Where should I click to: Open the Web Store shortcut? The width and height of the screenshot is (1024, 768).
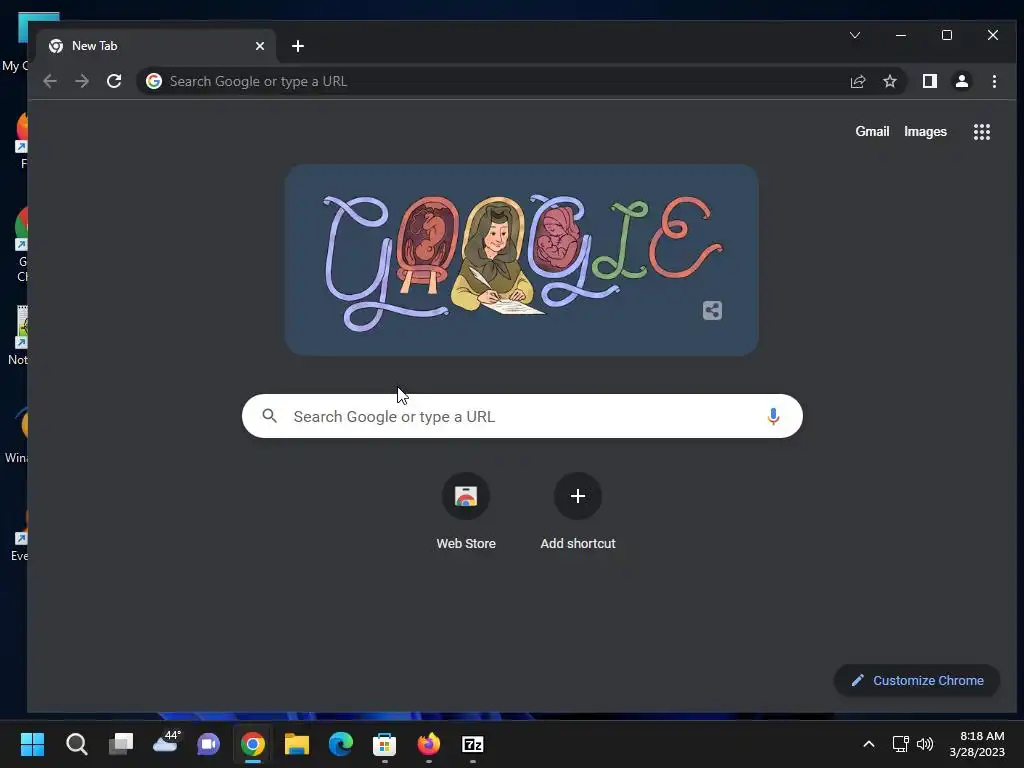click(466, 512)
